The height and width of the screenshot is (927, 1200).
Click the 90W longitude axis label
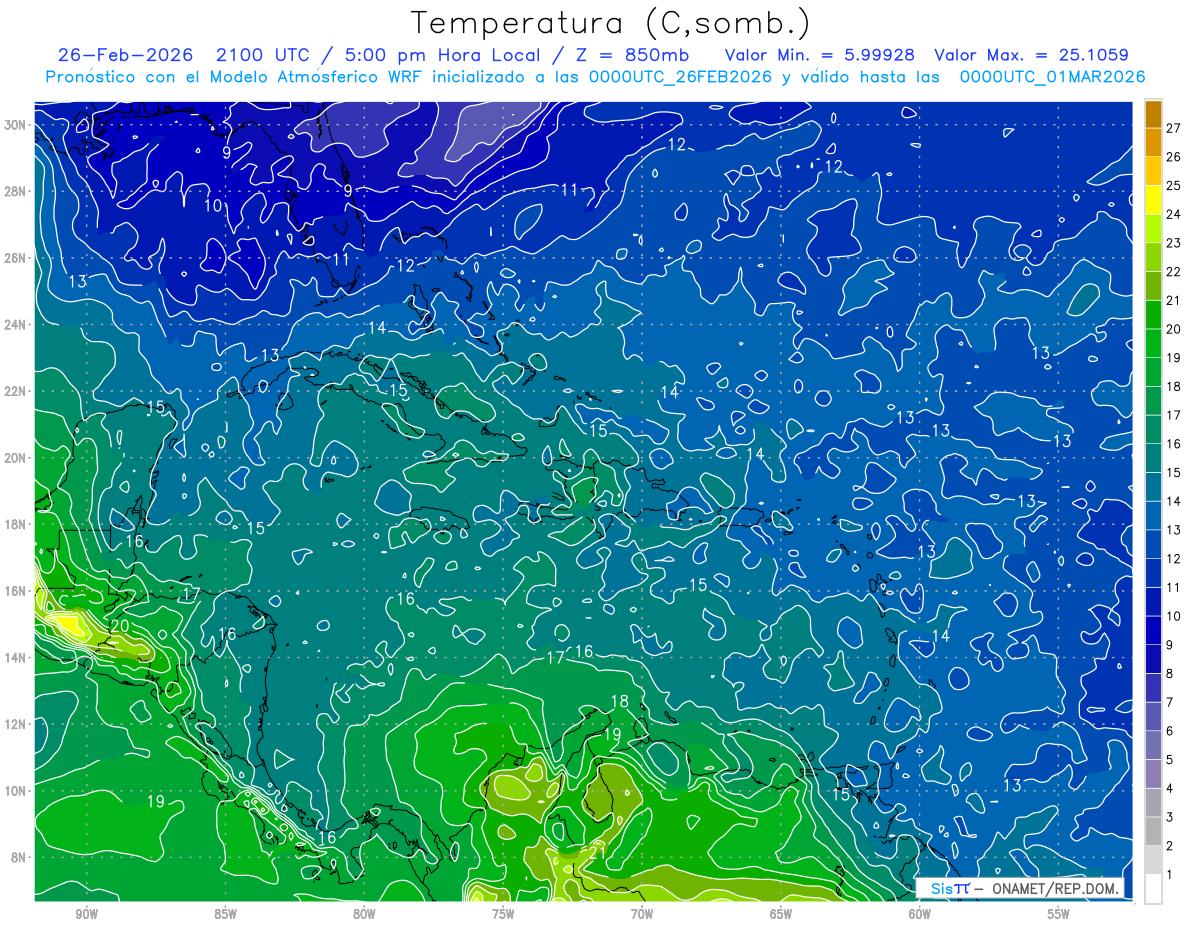(86, 914)
